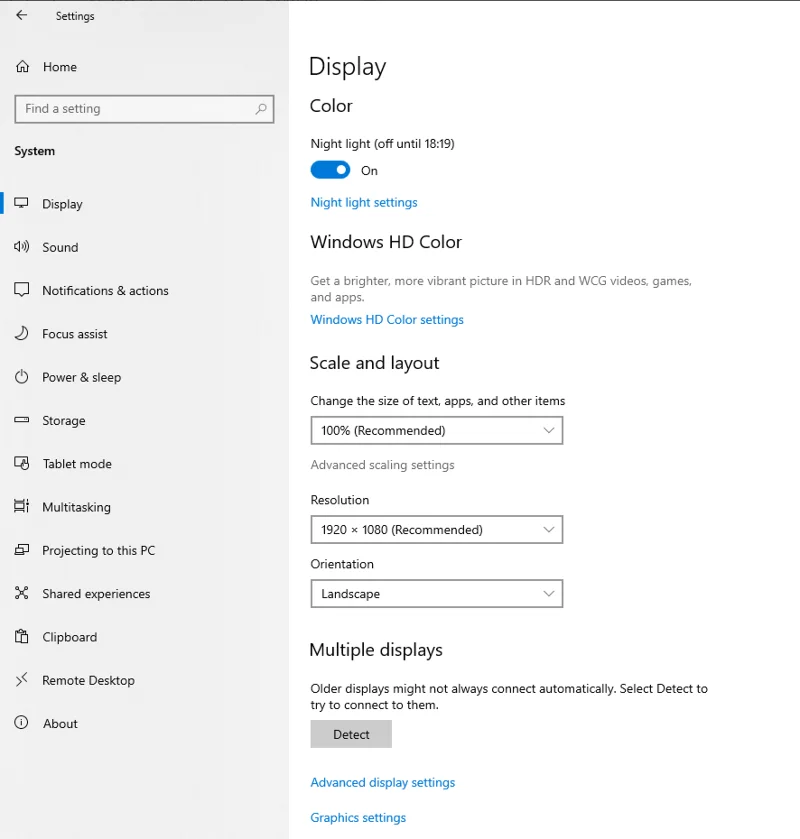Click the Projecting to this PC icon
The height and width of the screenshot is (839, 800).
click(21, 550)
